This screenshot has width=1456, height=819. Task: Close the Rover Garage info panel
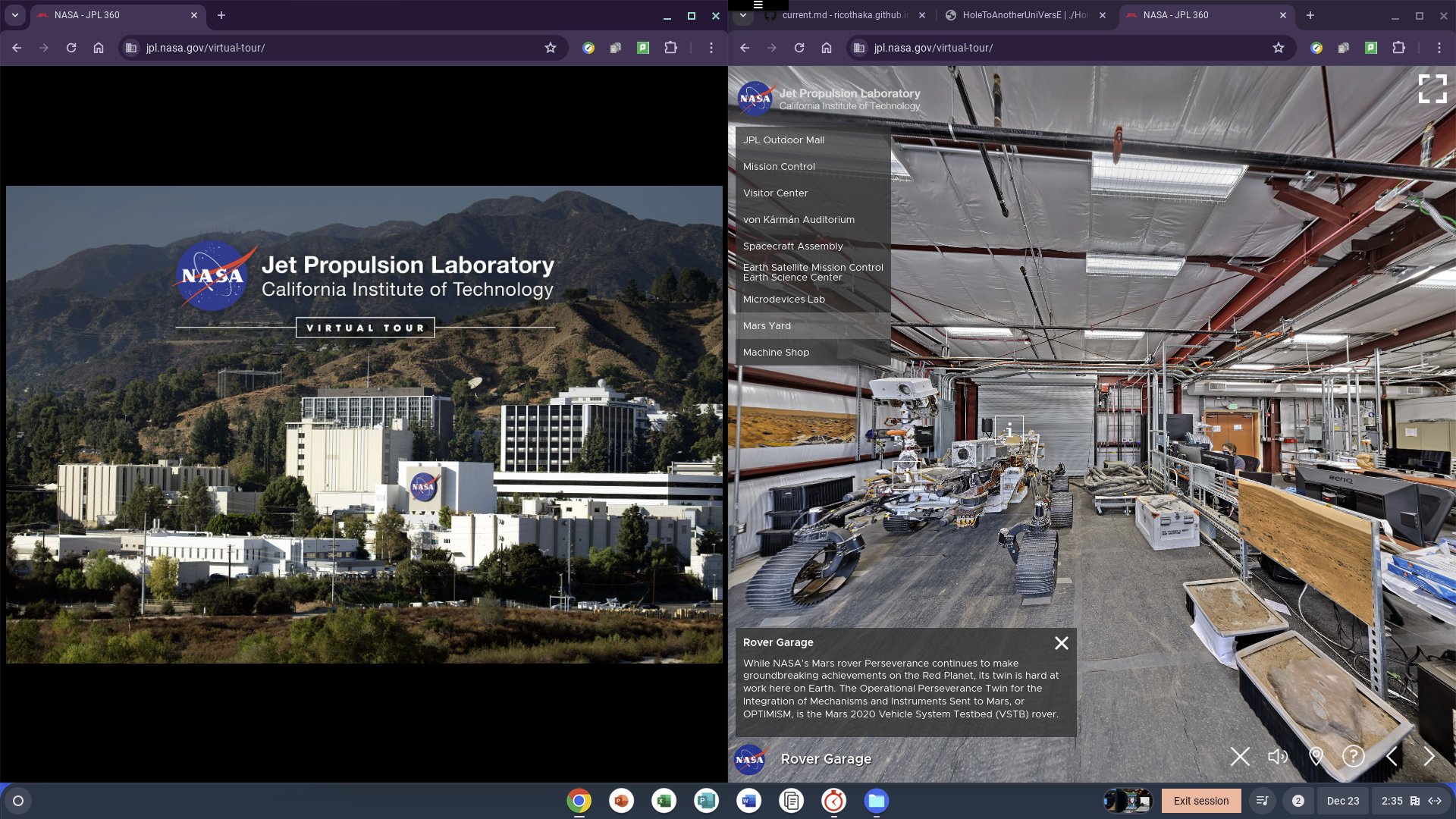(x=1062, y=643)
